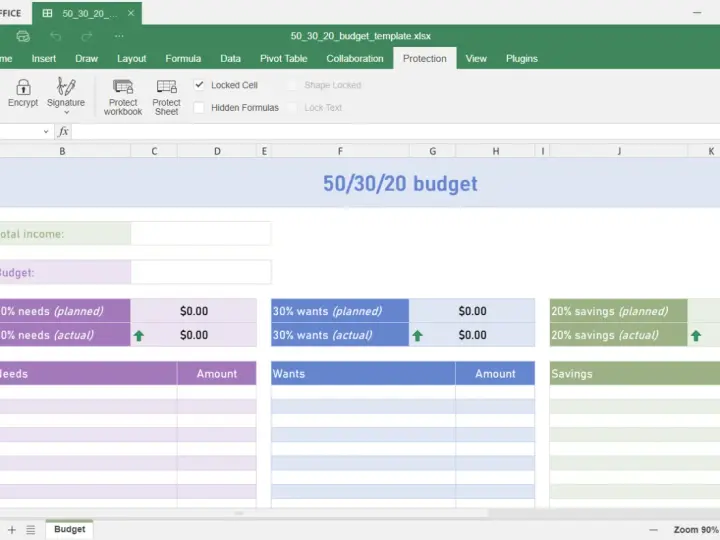Expand the Signature dropdown arrow
This screenshot has height=540, width=720.
(66, 112)
